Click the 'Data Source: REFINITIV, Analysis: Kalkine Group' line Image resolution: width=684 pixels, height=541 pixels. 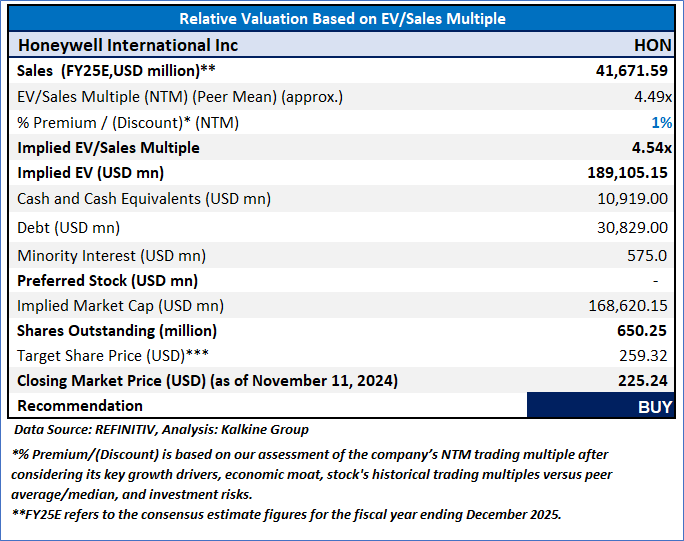click(161, 430)
